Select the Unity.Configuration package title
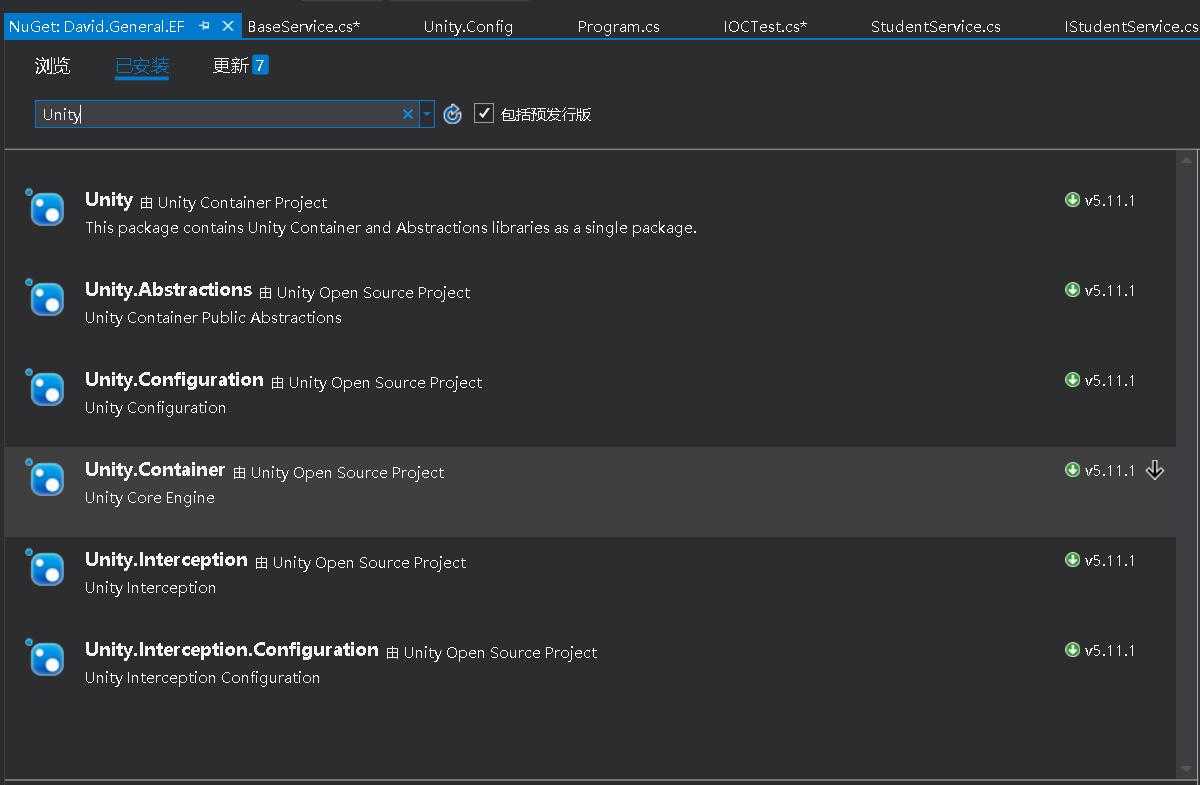 [174, 380]
